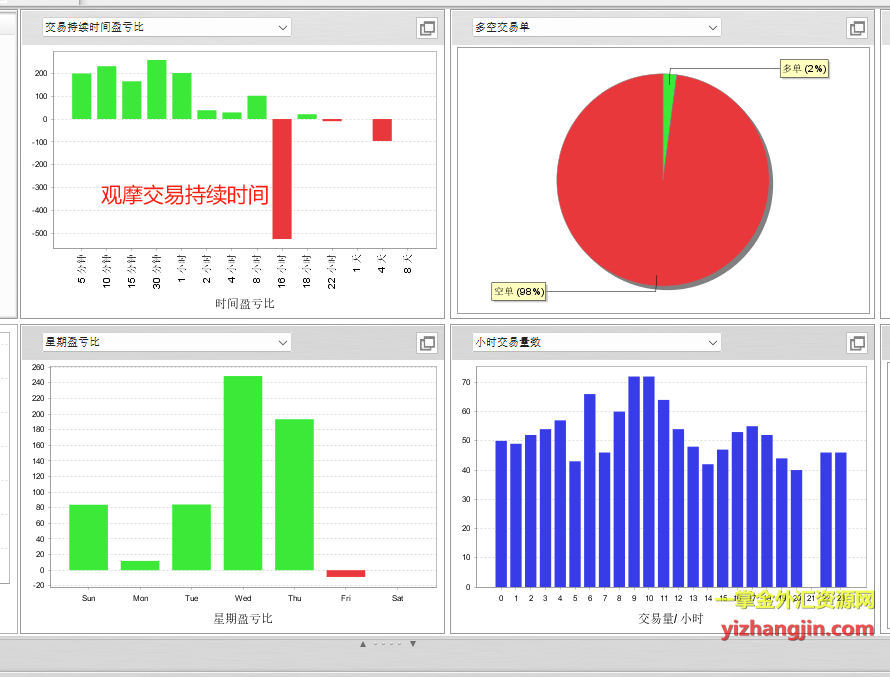Pop out the 多空交易单 pie chart
890x677 pixels.
[857, 29]
